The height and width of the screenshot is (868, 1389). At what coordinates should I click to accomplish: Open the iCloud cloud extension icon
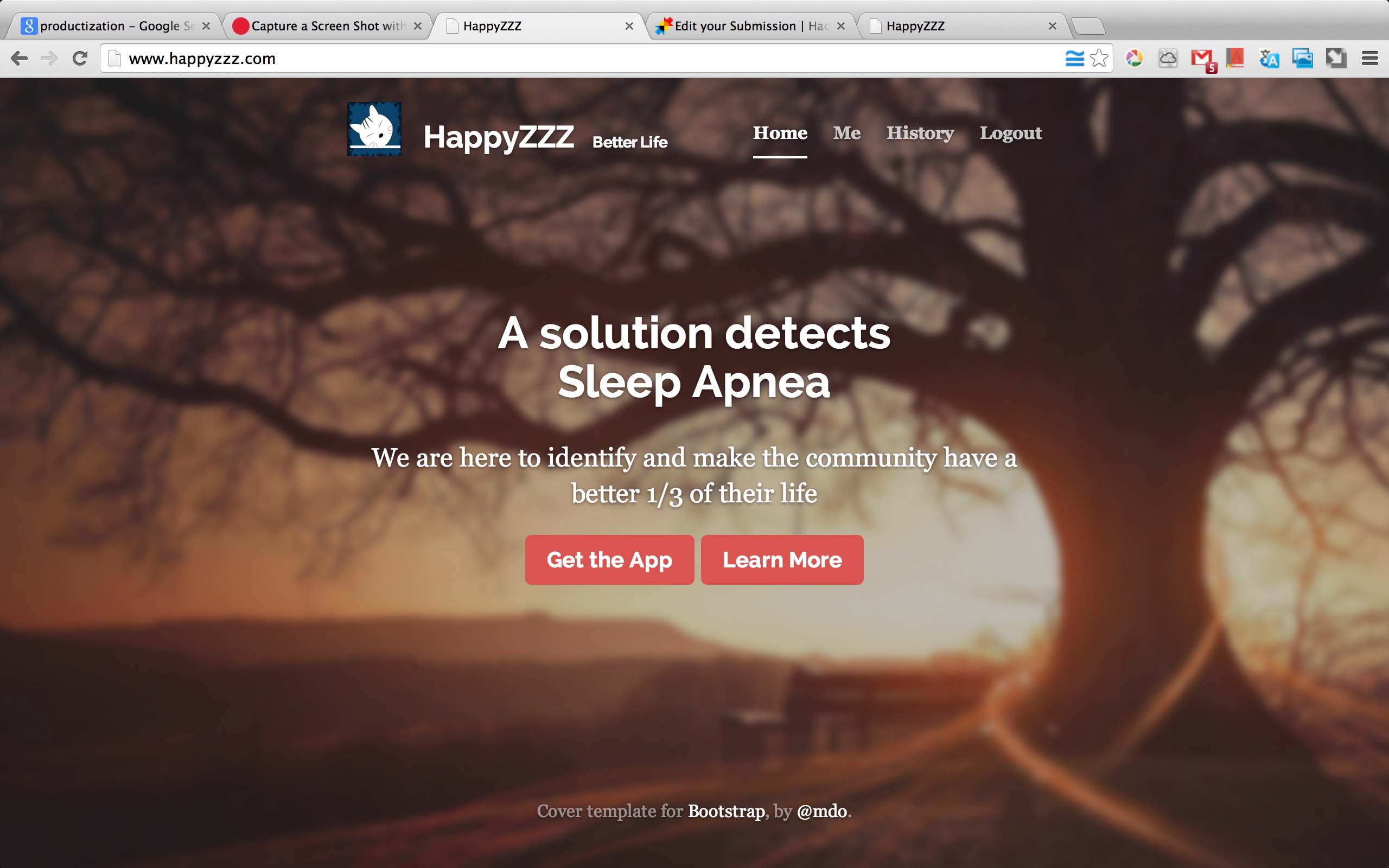(x=1168, y=58)
